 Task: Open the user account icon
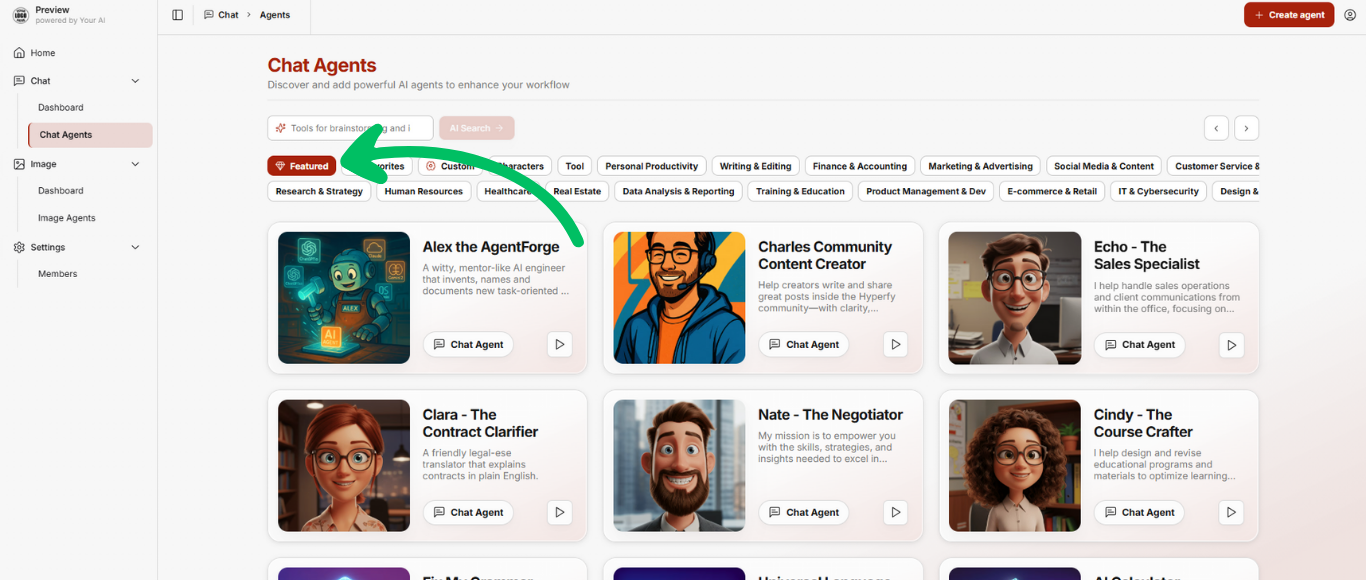(x=1350, y=15)
